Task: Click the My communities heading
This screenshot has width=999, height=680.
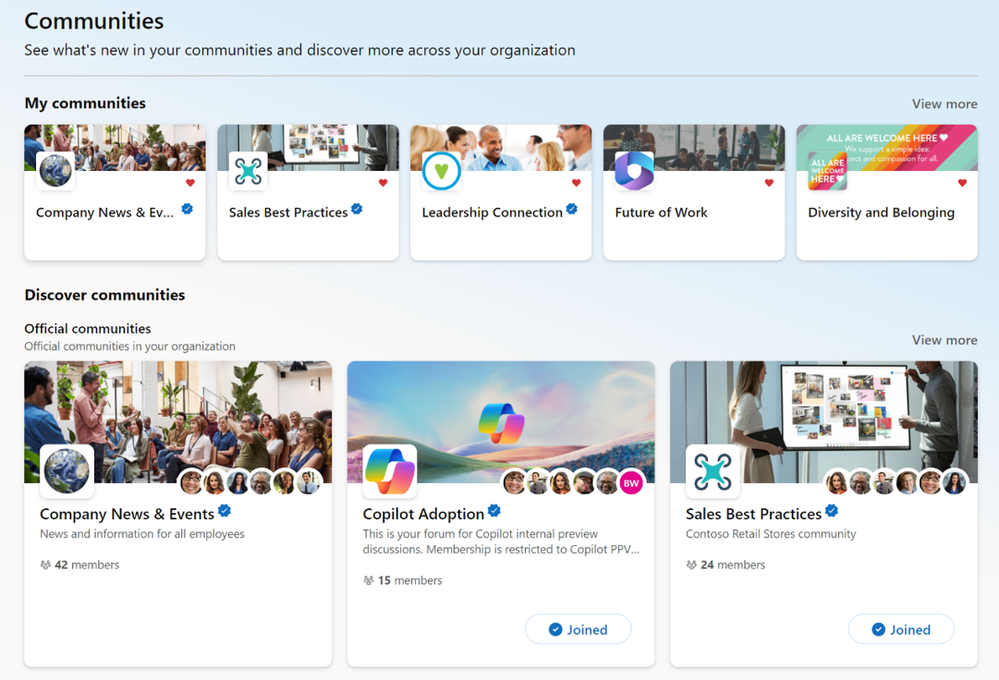Action: coord(85,103)
